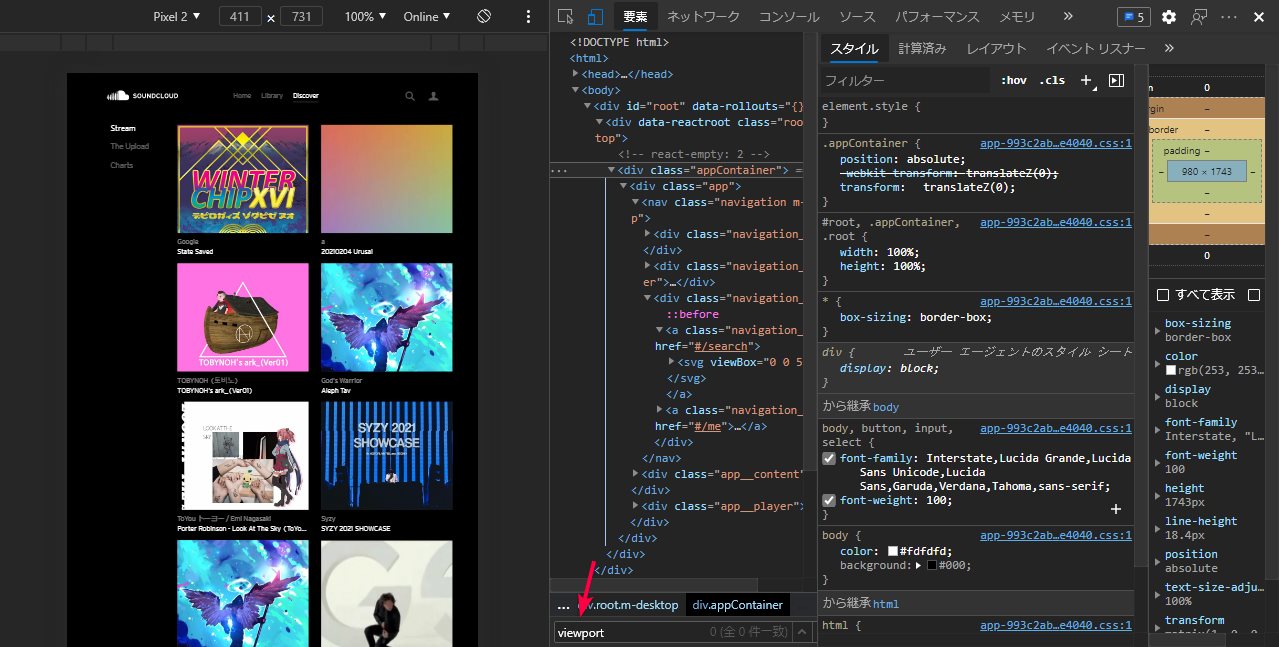The height and width of the screenshot is (647, 1279).
Task: Expand the app__player div node
Action: coord(636,506)
